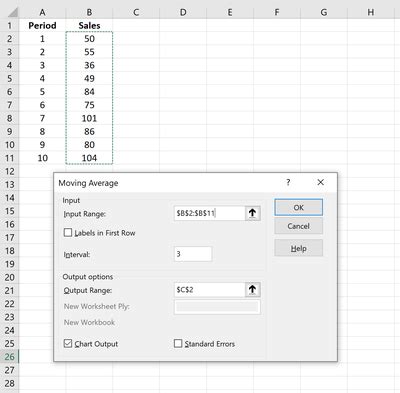Image resolution: width=400 pixels, height=393 pixels.
Task: Enable Labels in First Row checkbox
Action: click(x=68, y=233)
